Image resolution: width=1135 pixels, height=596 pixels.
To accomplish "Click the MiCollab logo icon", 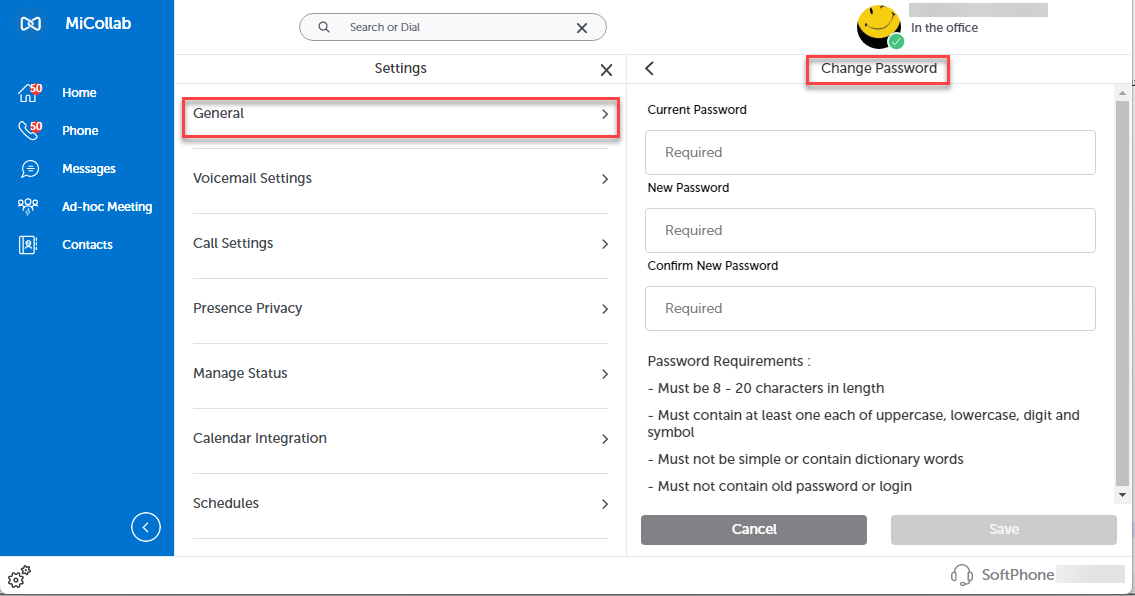I will (x=30, y=24).
